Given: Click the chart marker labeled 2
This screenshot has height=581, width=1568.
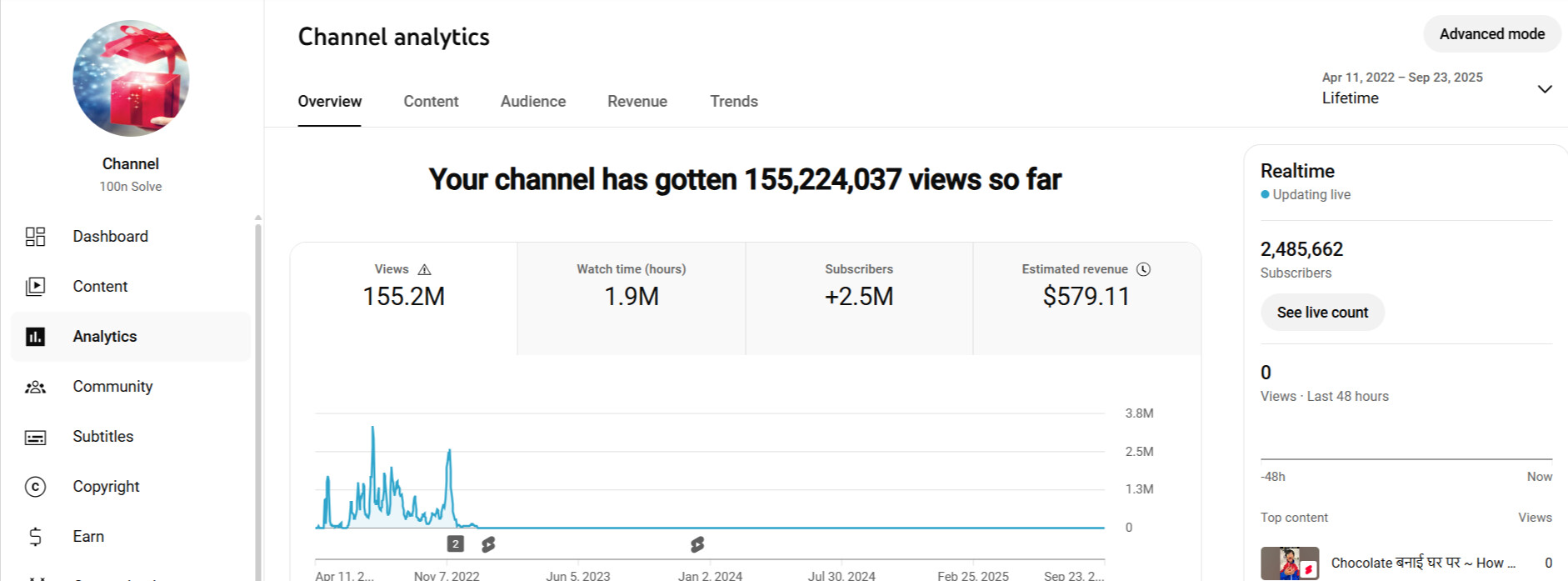Looking at the screenshot, I should coord(455,544).
